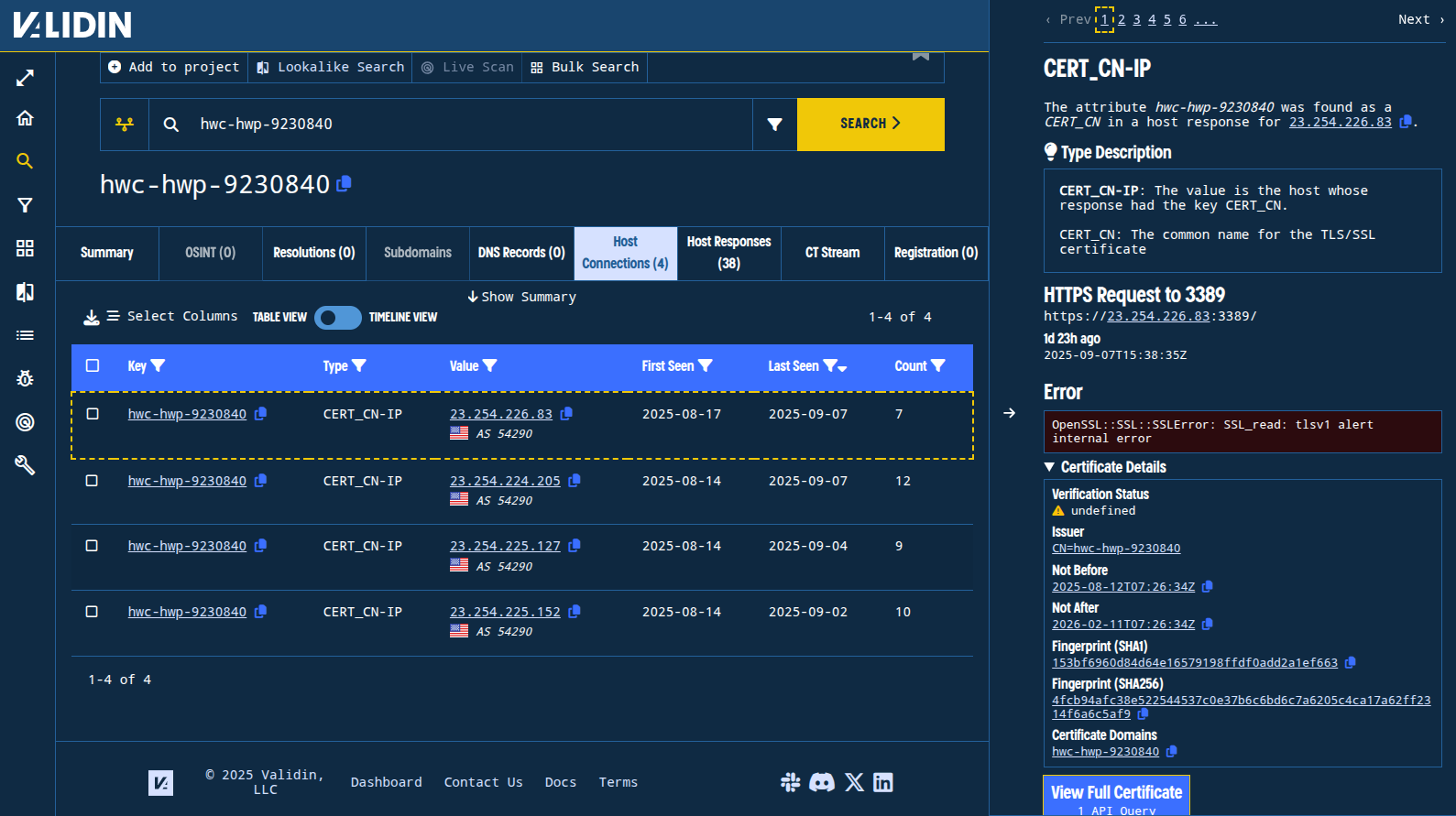The height and width of the screenshot is (816, 1456).
Task: Open the filter funnel icon in sidebar
Action: 25,205
